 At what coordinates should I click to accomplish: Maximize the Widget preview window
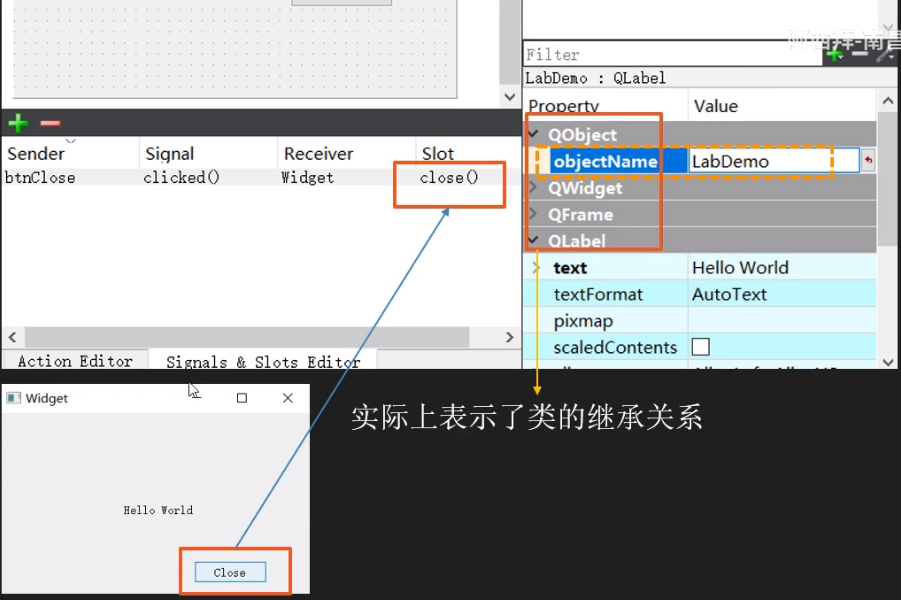[241, 398]
